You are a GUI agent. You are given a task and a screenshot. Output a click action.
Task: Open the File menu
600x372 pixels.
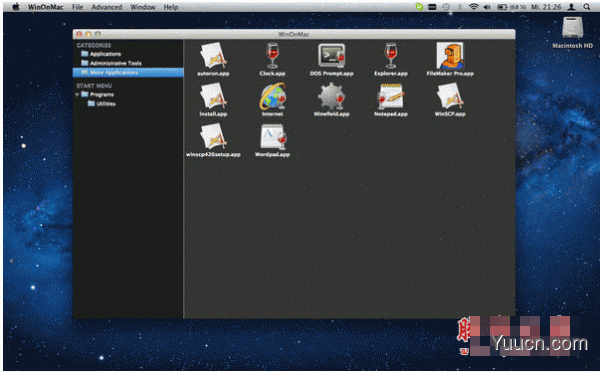pos(77,7)
